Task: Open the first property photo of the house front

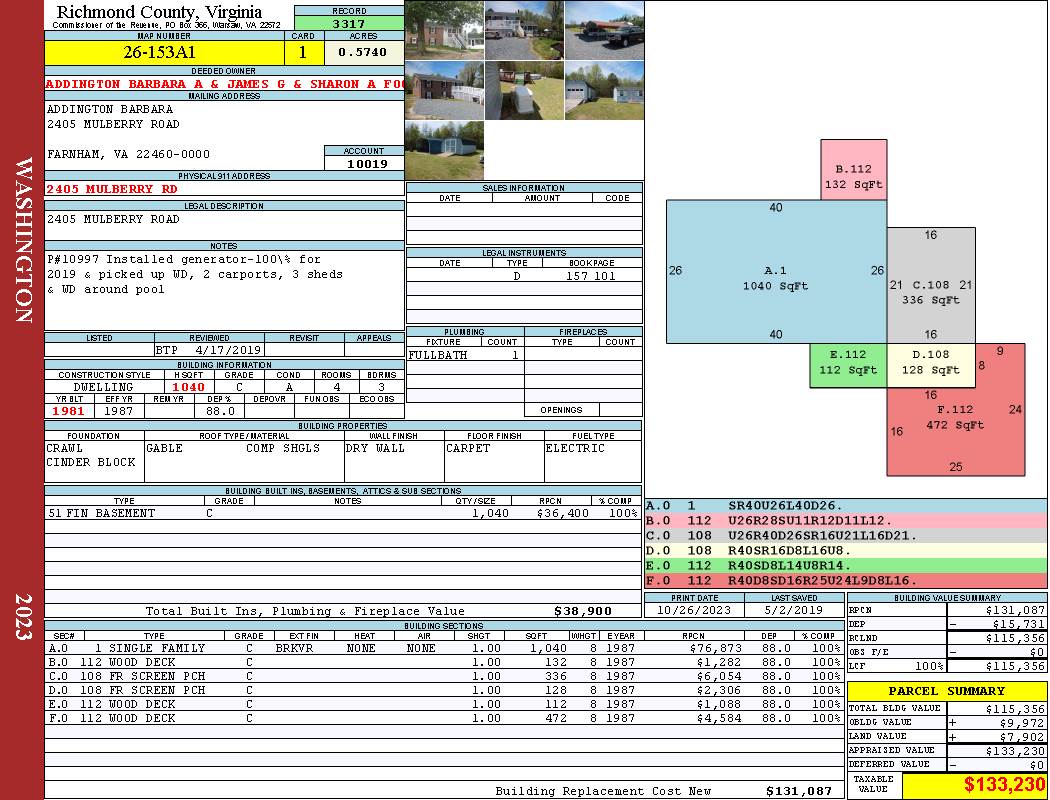Action: pos(445,31)
